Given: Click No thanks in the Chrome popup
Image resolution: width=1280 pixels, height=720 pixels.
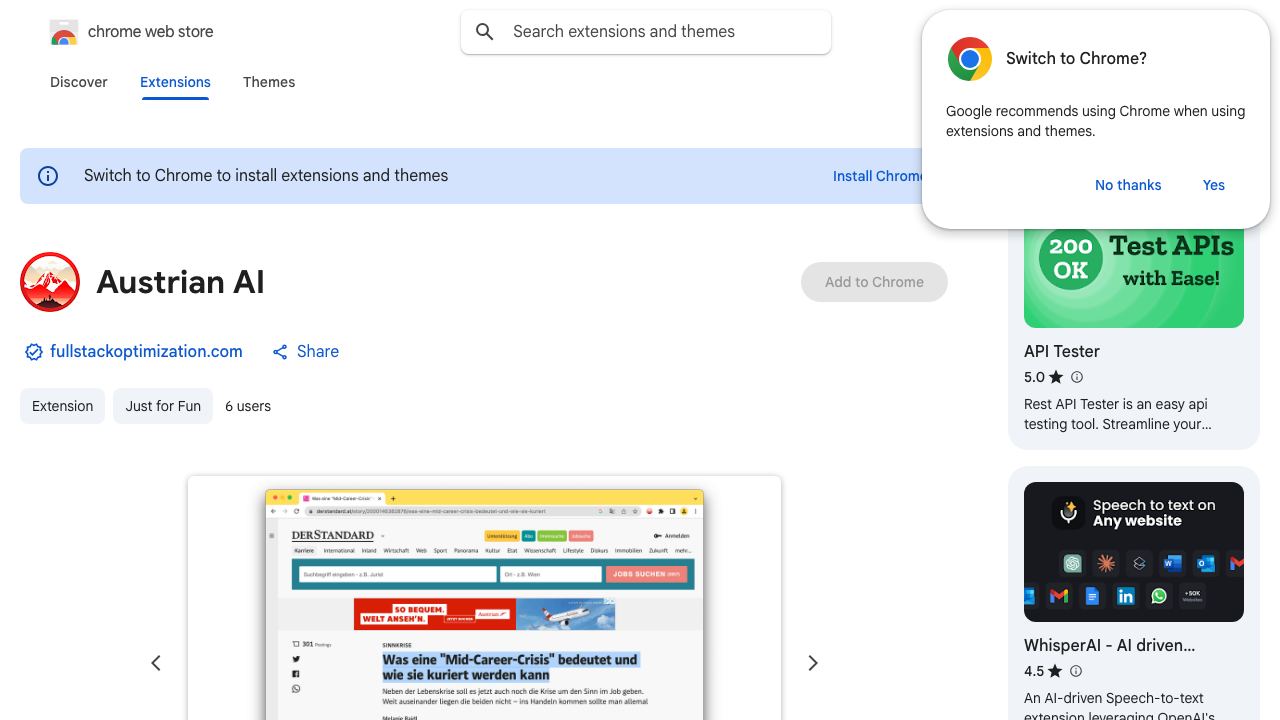Looking at the screenshot, I should tap(1128, 185).
